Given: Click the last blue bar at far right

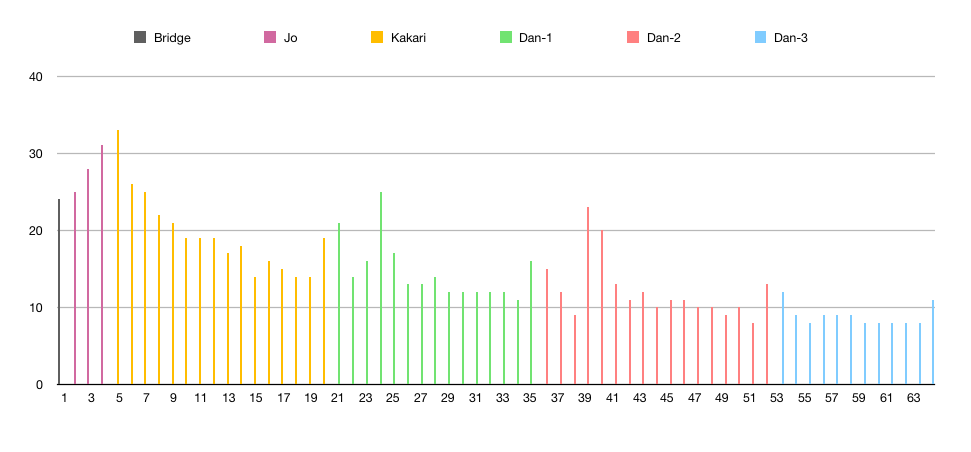Looking at the screenshot, I should (x=933, y=342).
